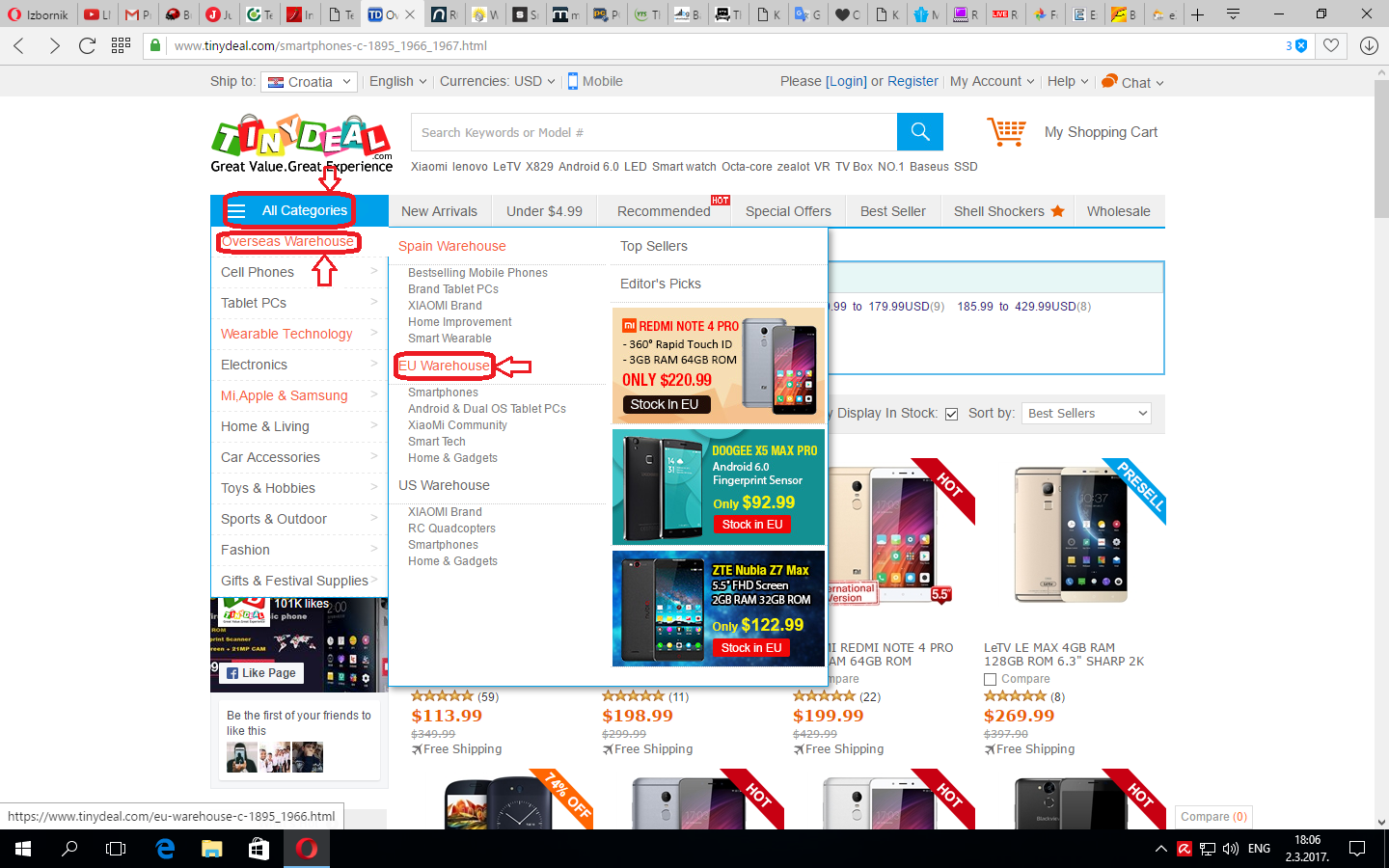Open the Recommended tab

pos(664,211)
